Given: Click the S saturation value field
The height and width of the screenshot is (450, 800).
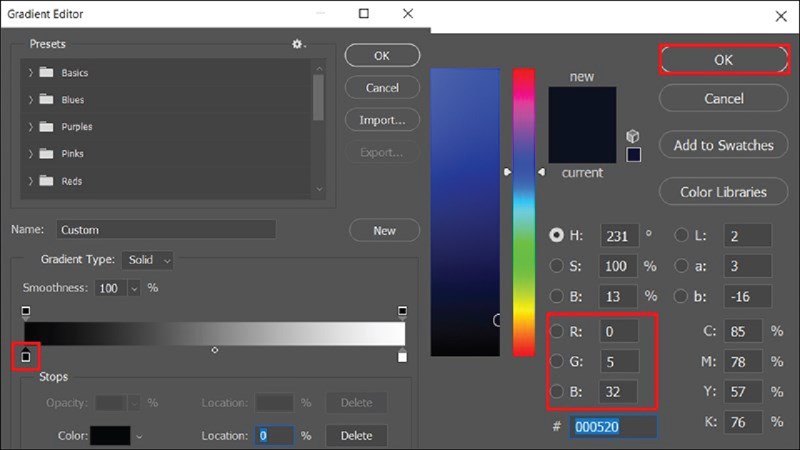Looking at the screenshot, I should pos(617,266).
